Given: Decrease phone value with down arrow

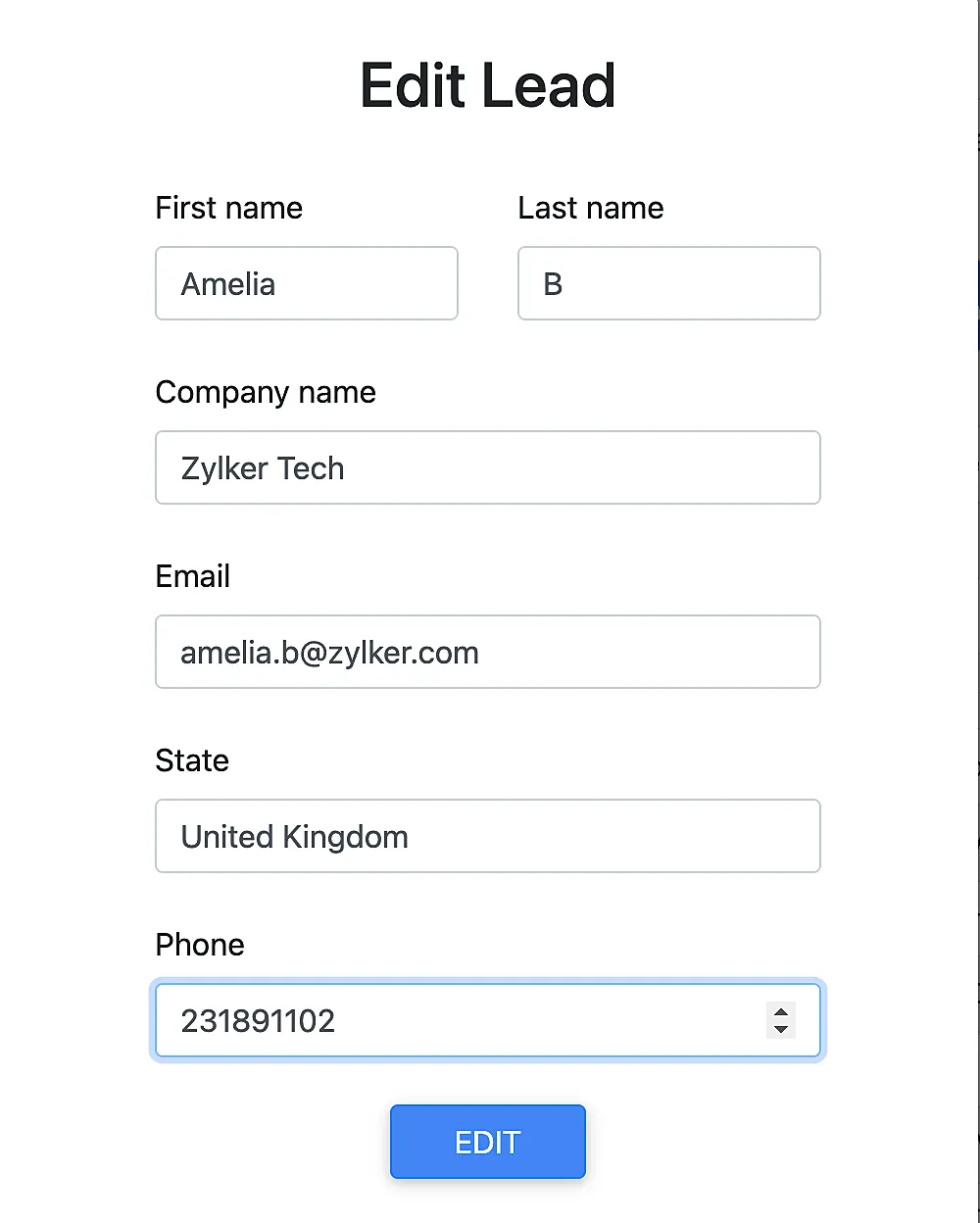Looking at the screenshot, I should 781,1029.
